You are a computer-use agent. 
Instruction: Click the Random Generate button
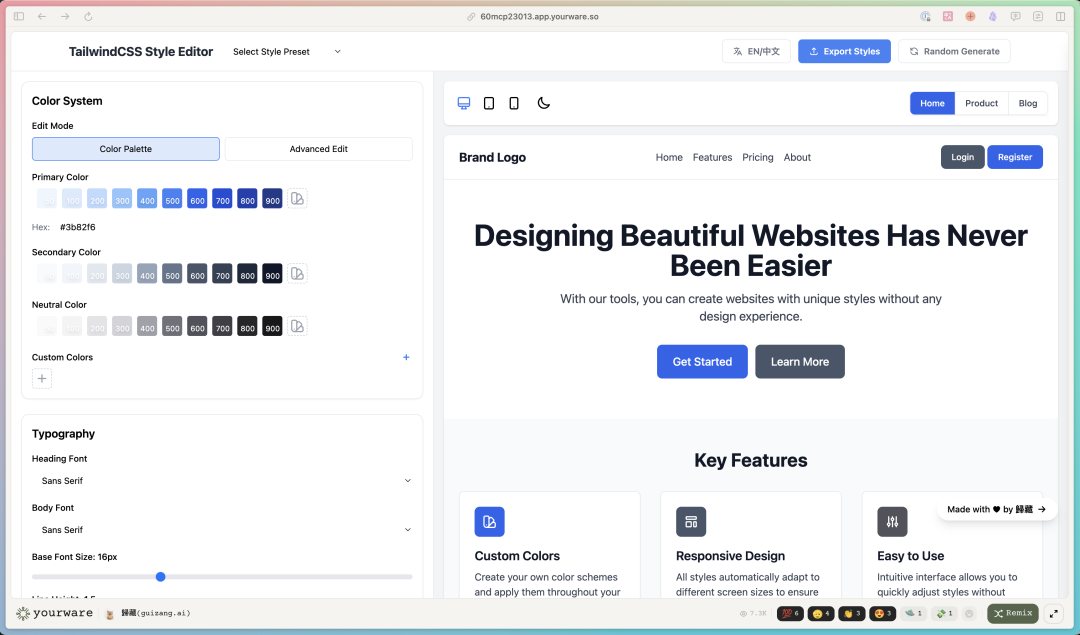pyautogui.click(x=954, y=52)
